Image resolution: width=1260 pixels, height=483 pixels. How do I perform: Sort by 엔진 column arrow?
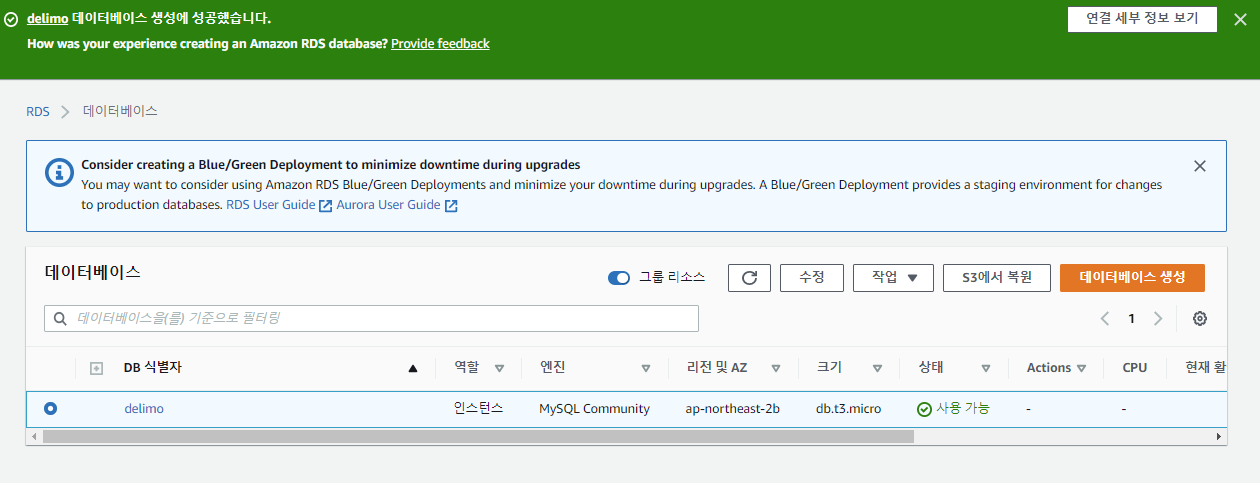(646, 368)
